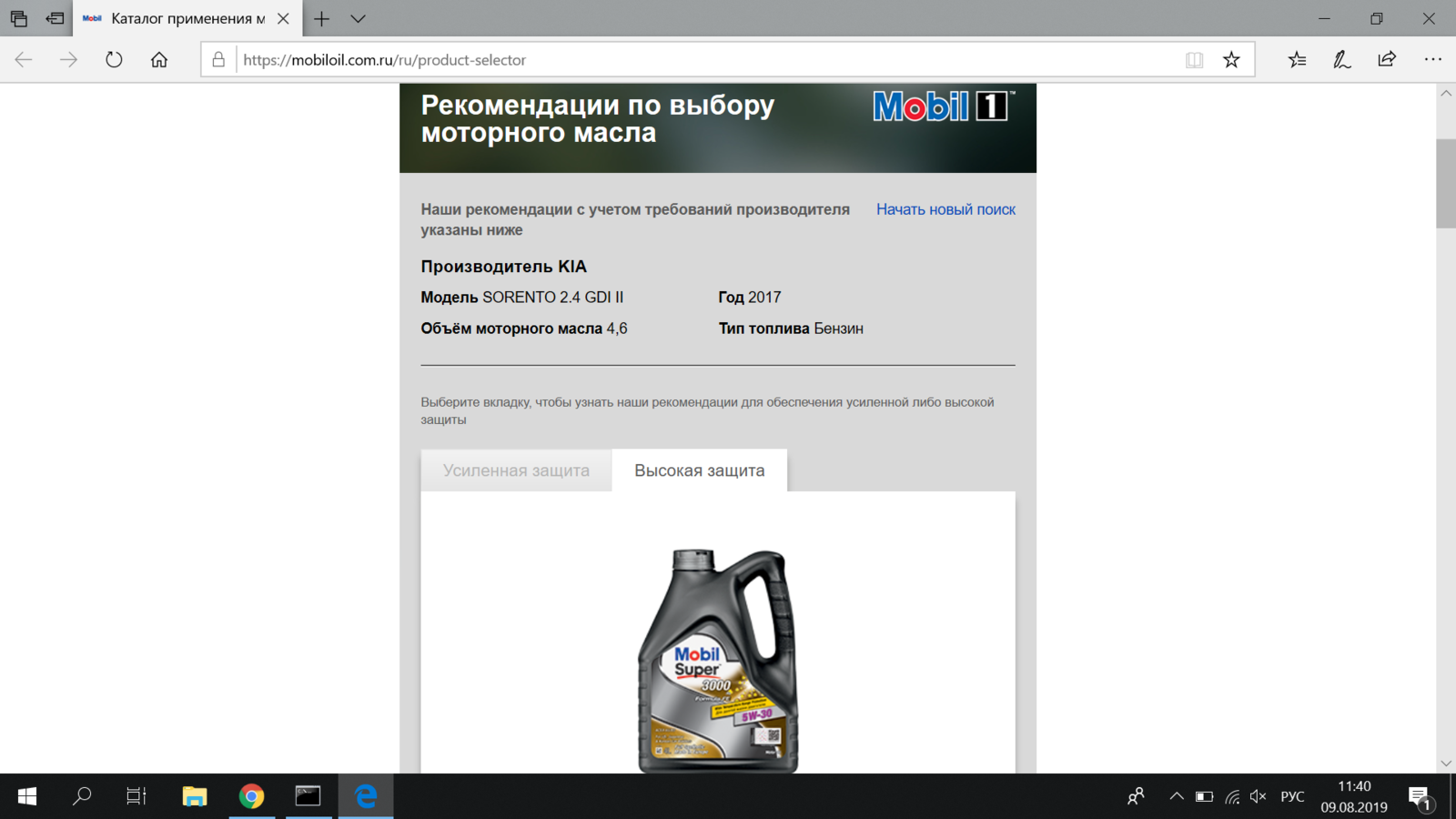Check battery status icon
The height and width of the screenshot is (819, 1456).
coord(1205,796)
